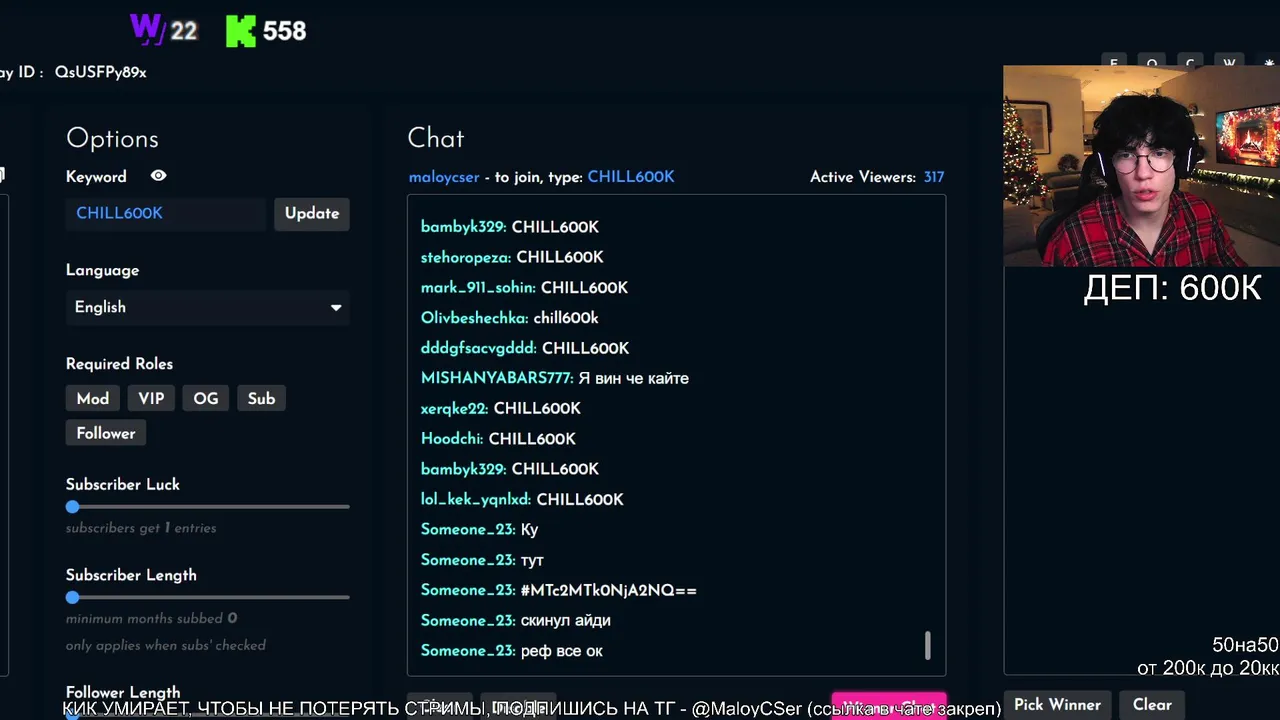
Task: Click the green Kick logo beside 558
Action: click(241, 31)
